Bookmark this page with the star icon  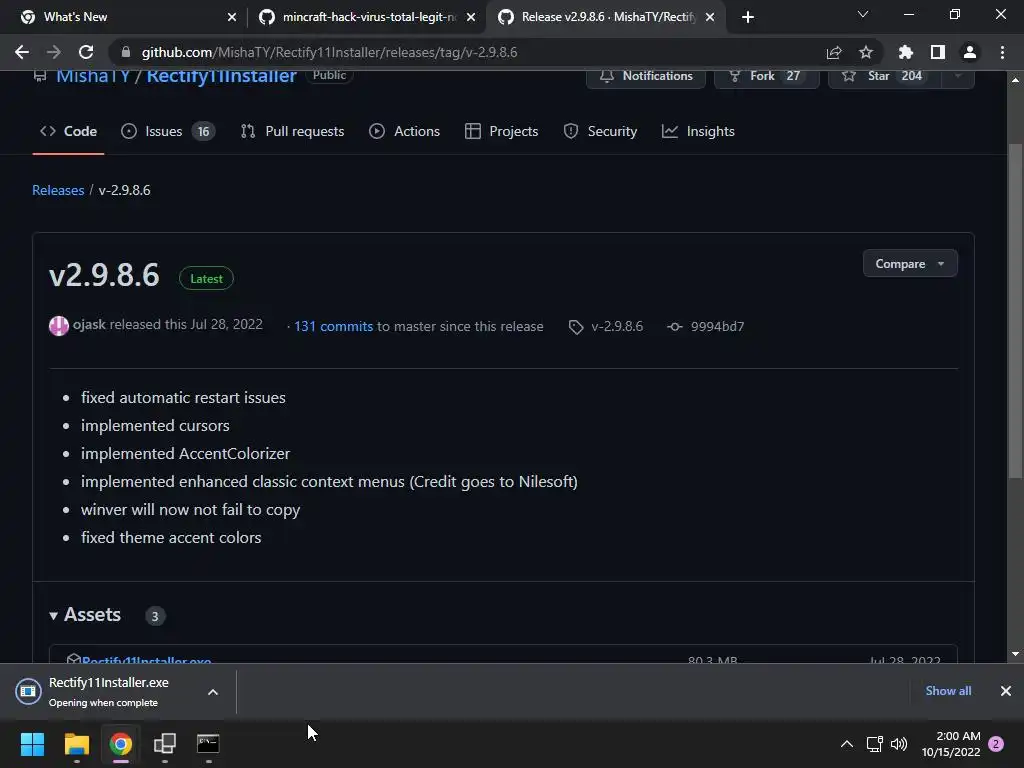[x=865, y=52]
